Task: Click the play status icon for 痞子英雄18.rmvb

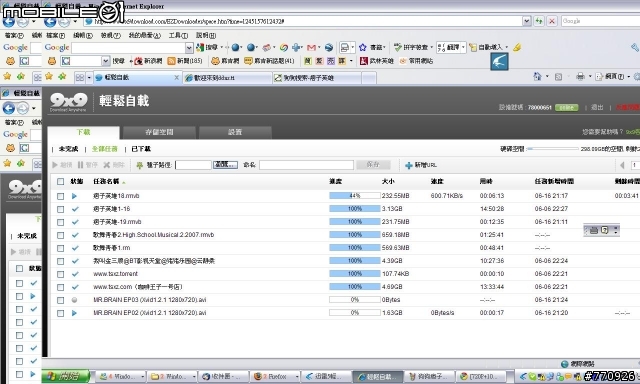Action: pyautogui.click(x=74, y=196)
